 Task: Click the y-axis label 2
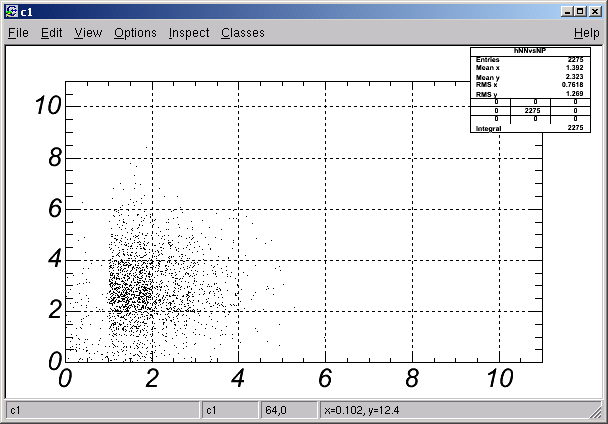[x=55, y=310]
